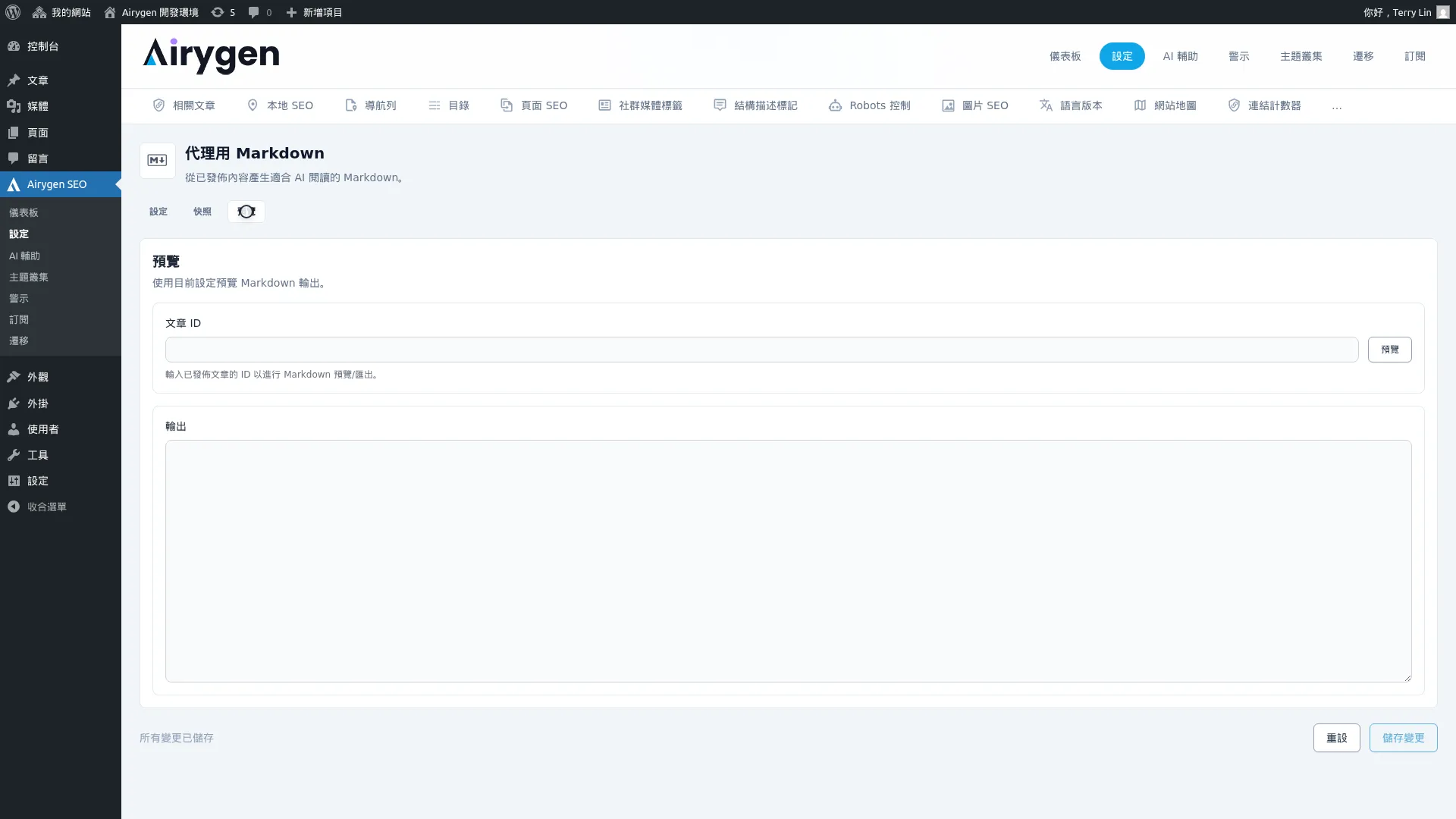Go to 控制台 in the sidebar
The width and height of the screenshot is (1456, 819).
click(61, 46)
